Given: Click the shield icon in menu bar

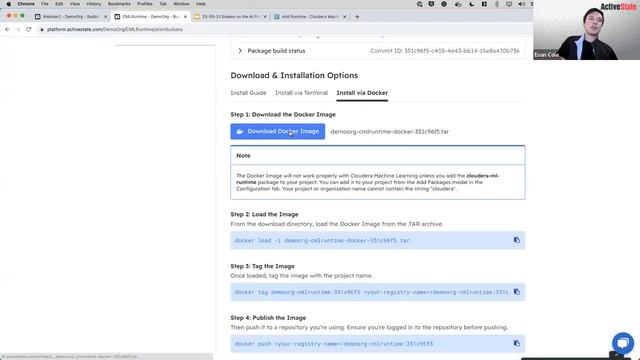Looking at the screenshot, I should [431, 4].
